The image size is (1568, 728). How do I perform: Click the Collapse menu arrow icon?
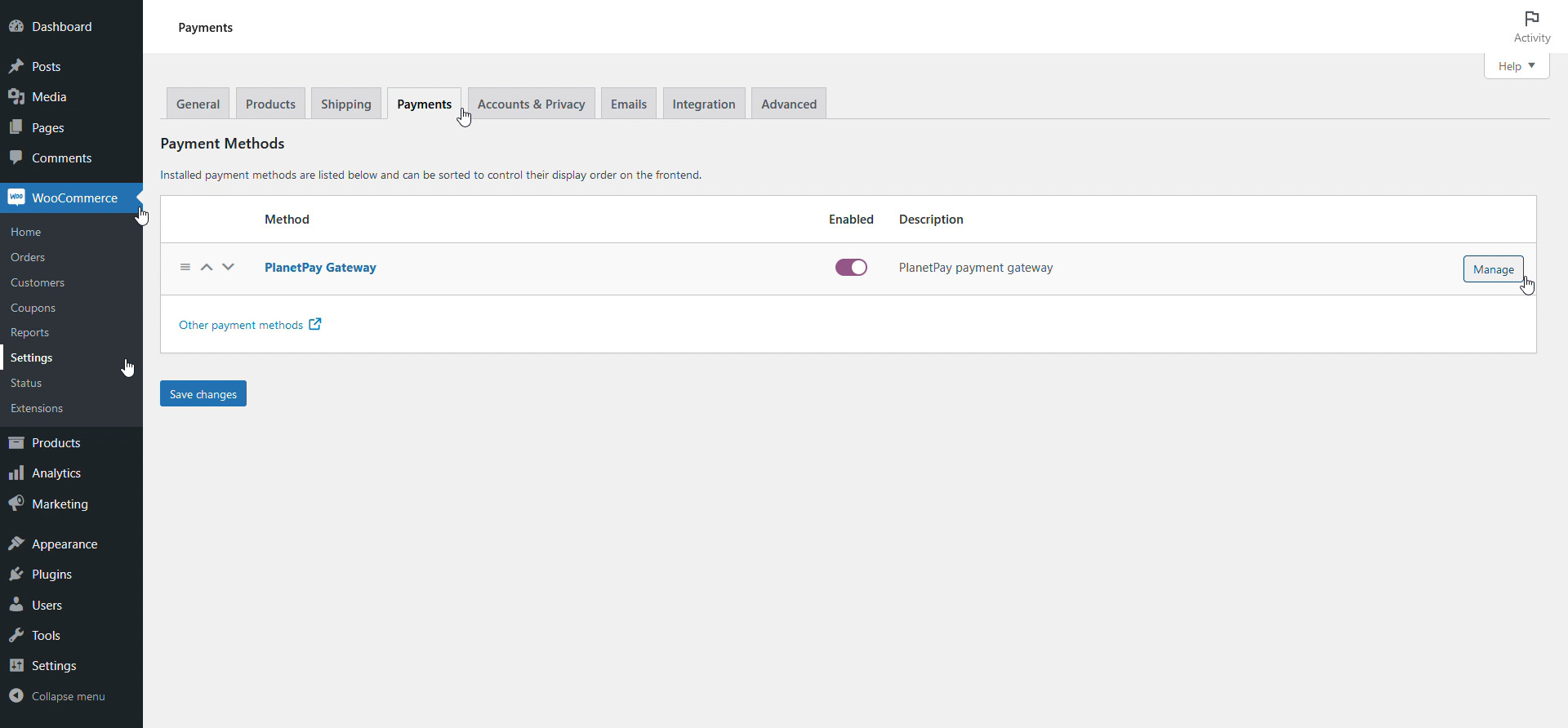click(x=16, y=696)
